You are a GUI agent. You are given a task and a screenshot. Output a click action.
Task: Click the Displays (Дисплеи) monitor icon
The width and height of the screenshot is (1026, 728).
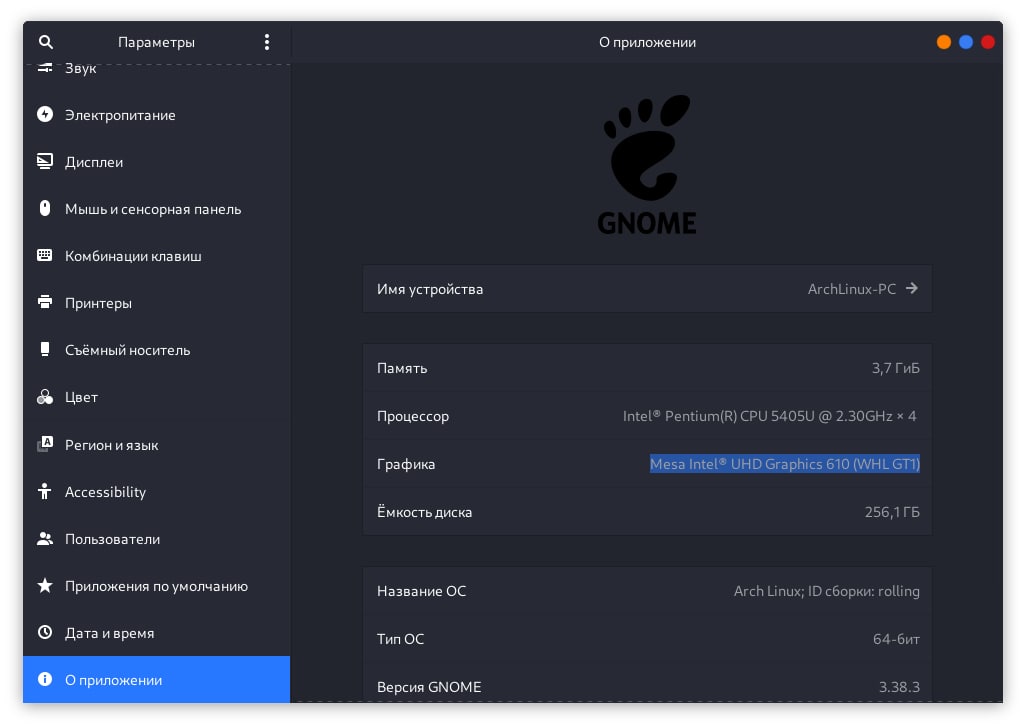[x=44, y=162]
